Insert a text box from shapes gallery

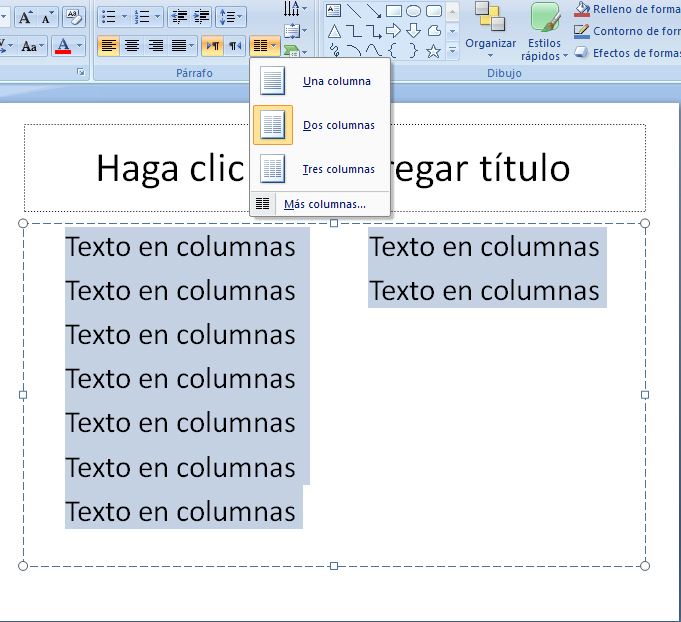[x=334, y=11]
